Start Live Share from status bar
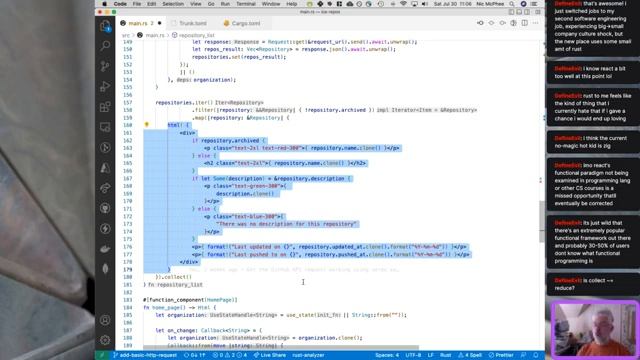The image size is (640, 360). coord(270,355)
